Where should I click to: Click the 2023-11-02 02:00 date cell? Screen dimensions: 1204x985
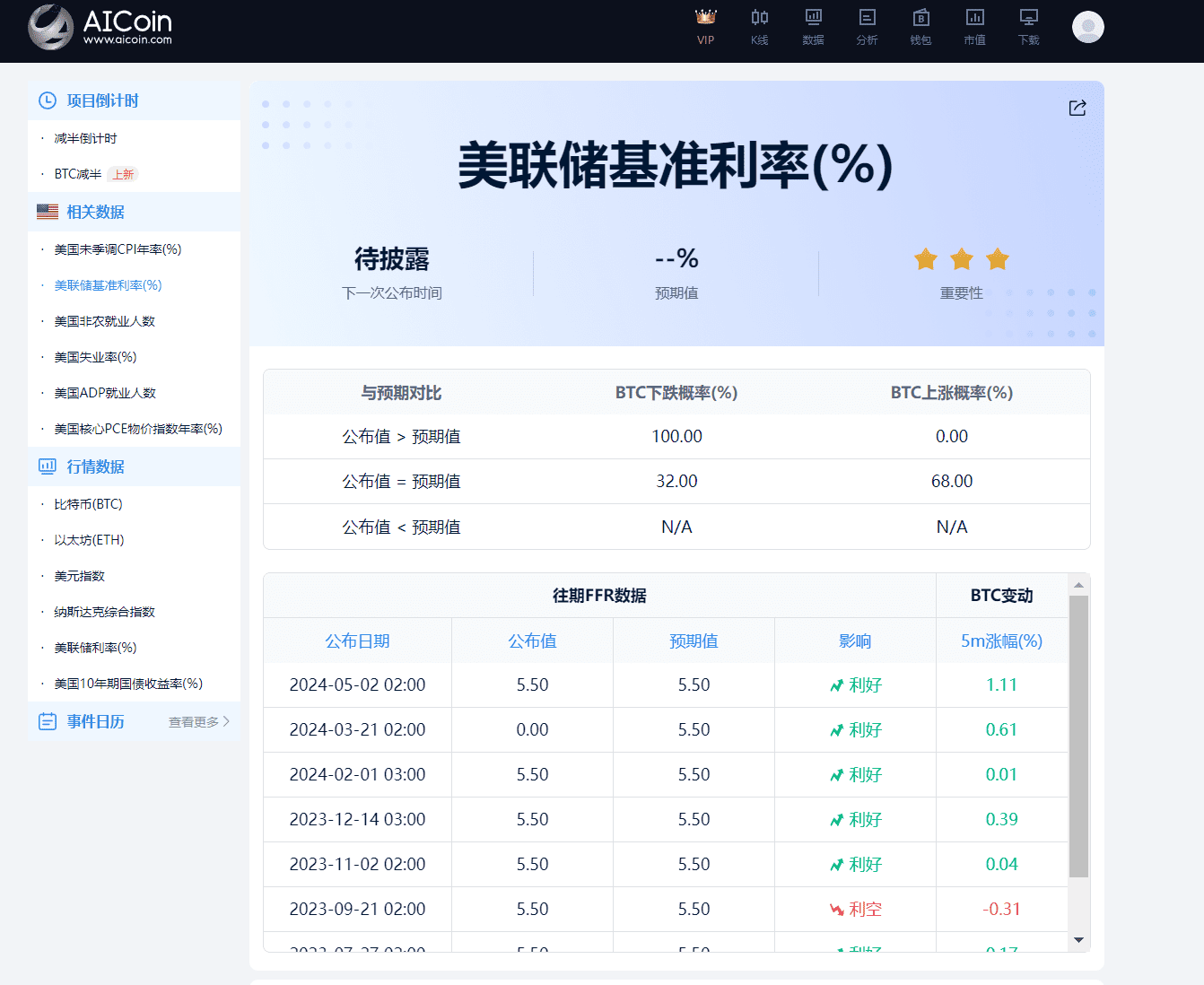[357, 864]
